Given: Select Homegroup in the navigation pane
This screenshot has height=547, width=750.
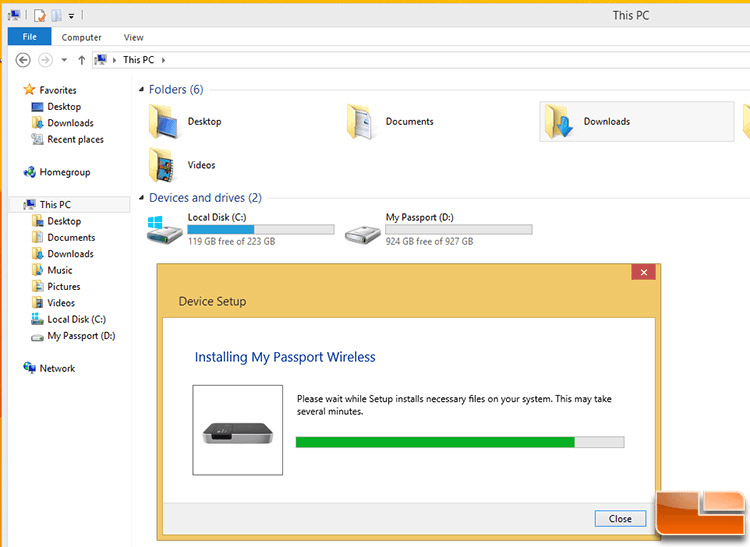Looking at the screenshot, I should coord(65,172).
